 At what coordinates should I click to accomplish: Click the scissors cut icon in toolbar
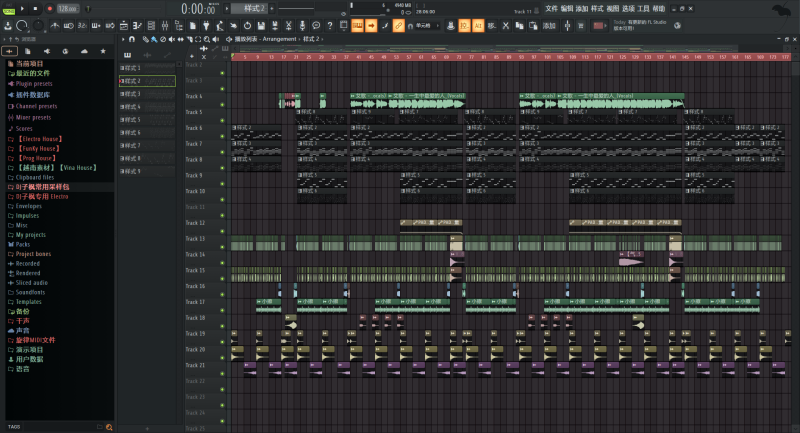click(x=289, y=26)
